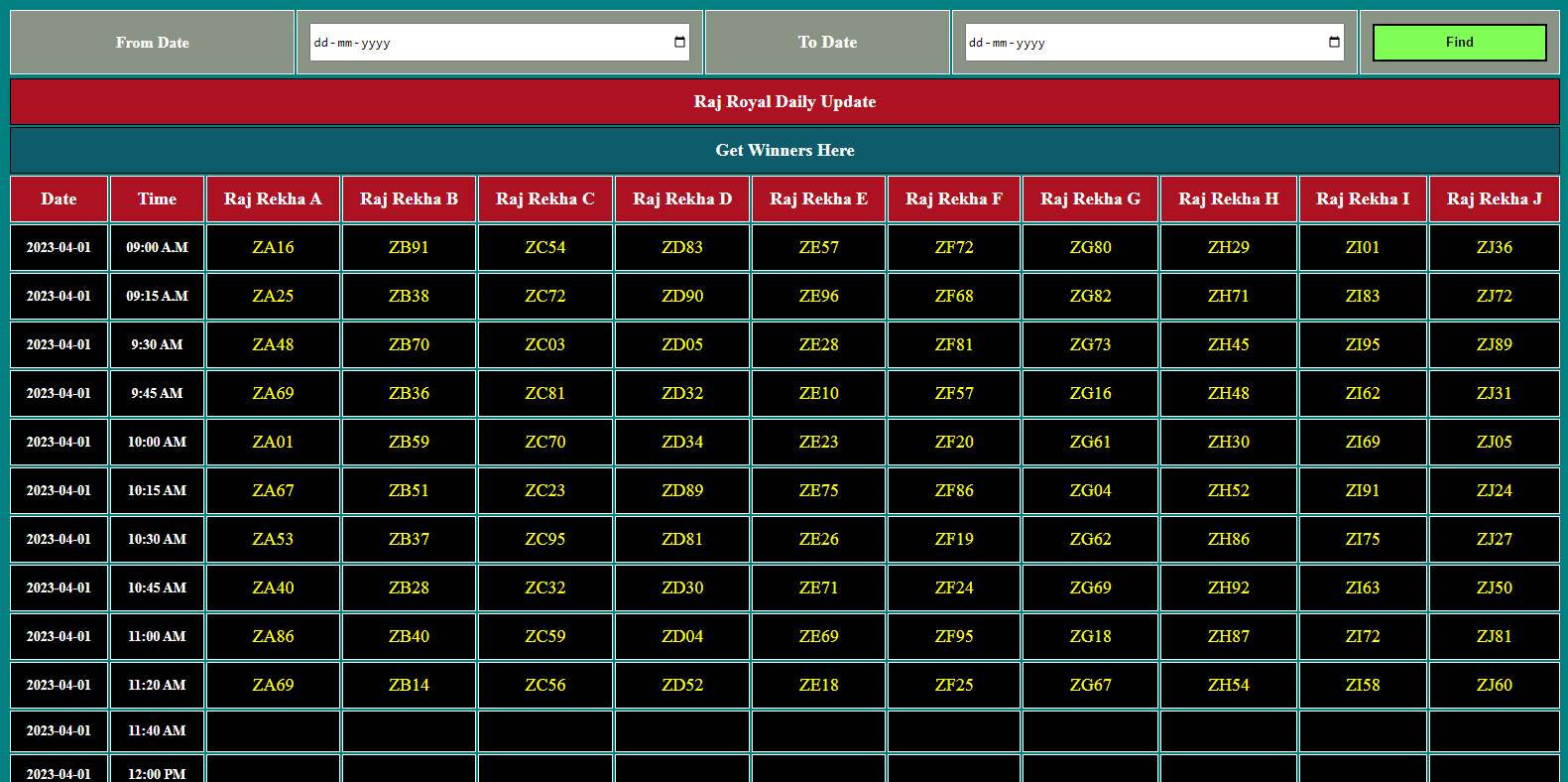Click into the To Date input field
Screen dimensions: 1568x782
(x=1141, y=43)
